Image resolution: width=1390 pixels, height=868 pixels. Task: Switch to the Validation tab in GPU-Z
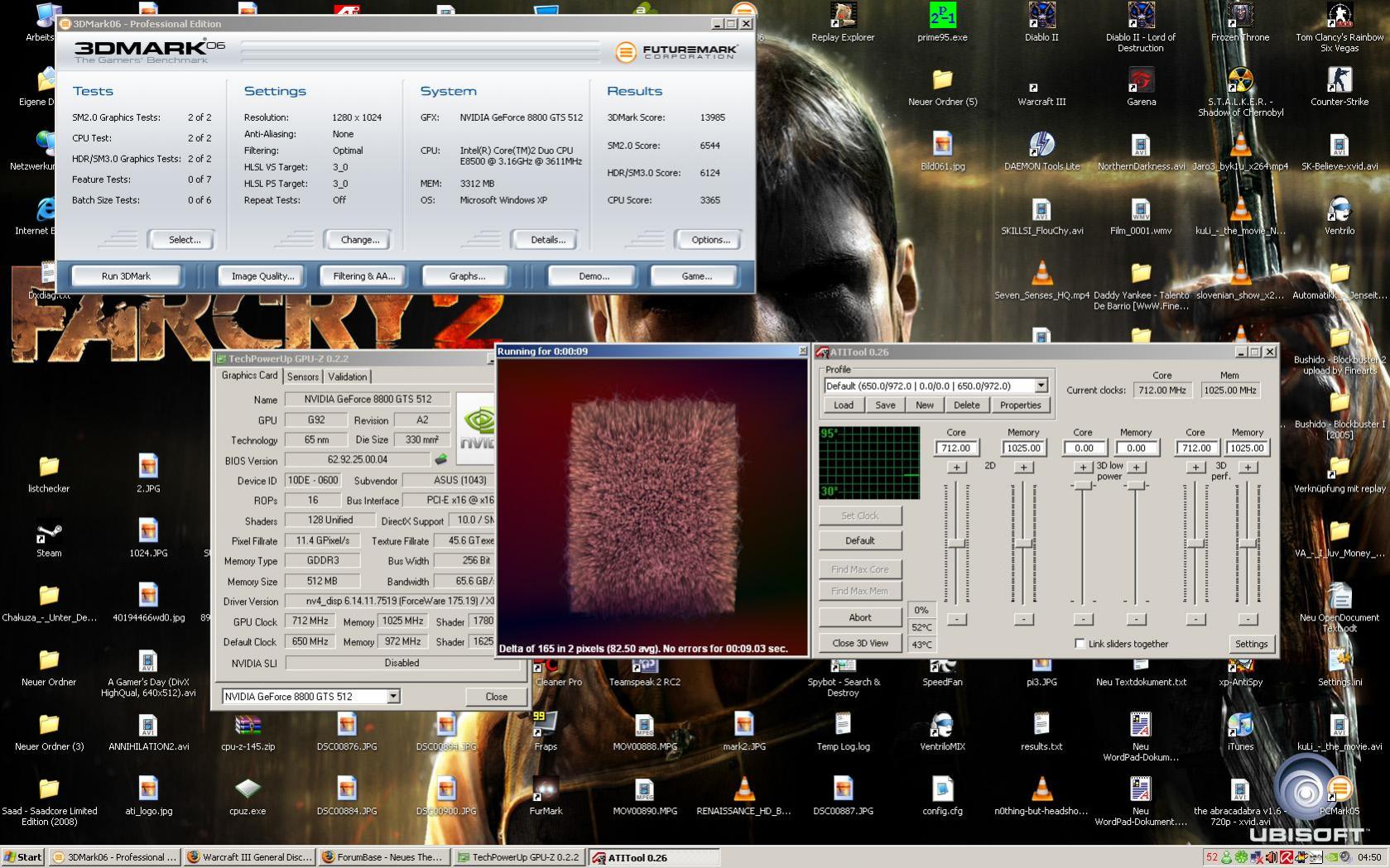tap(348, 376)
